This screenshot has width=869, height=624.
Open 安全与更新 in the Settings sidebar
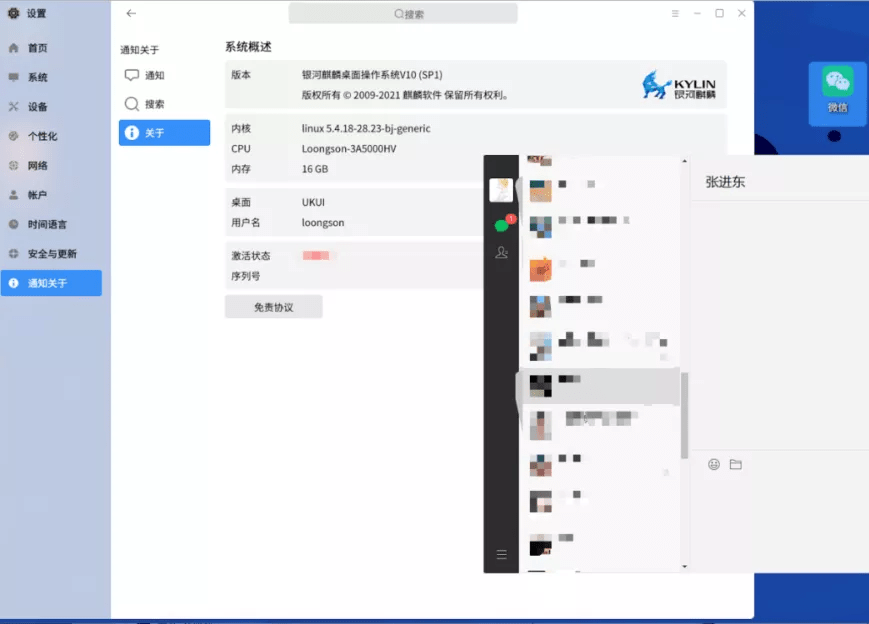point(51,253)
